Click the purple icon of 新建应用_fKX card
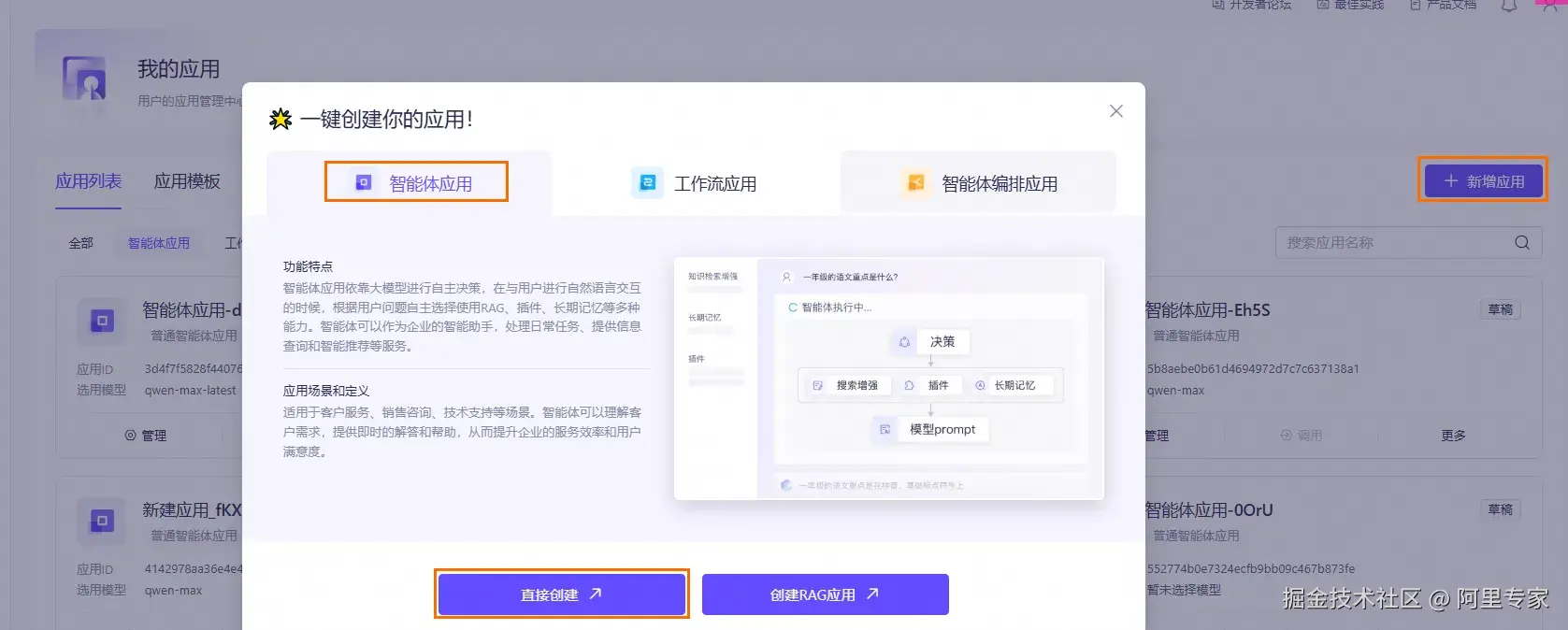Screen dimensions: 1568x630 pyautogui.click(x=102, y=522)
